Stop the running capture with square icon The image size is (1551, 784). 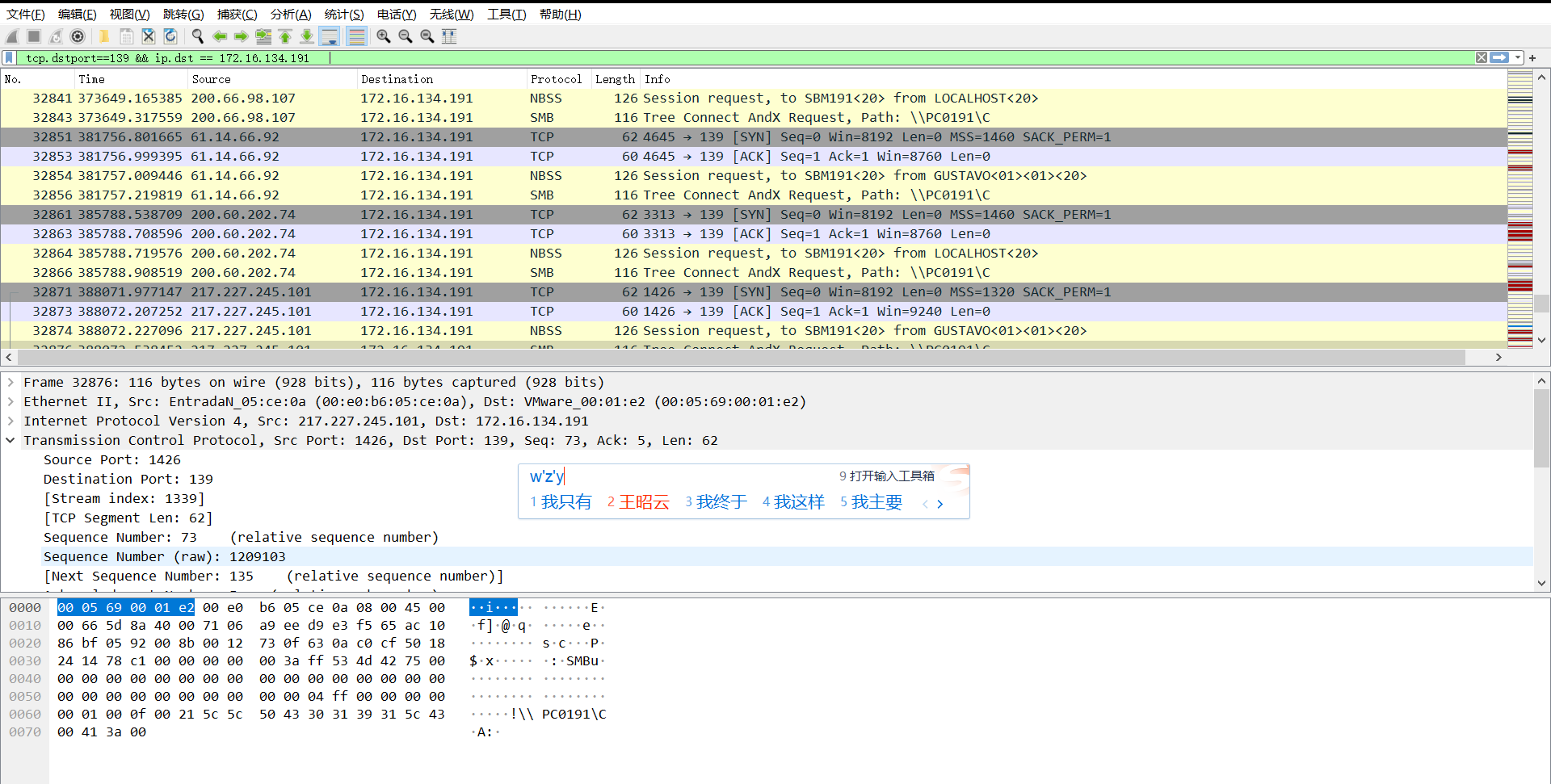click(x=34, y=36)
